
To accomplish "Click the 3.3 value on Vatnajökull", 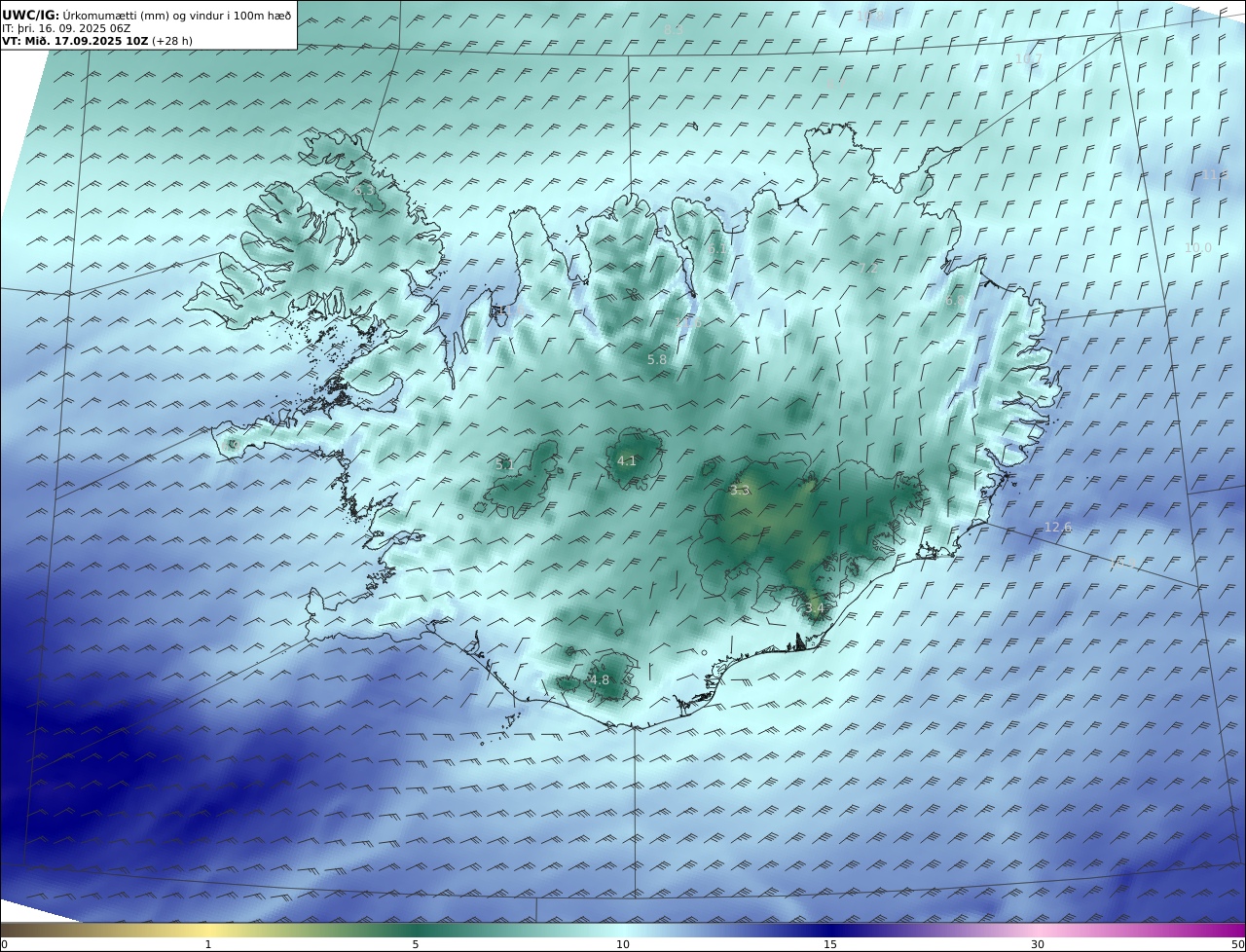I will pos(740,491).
